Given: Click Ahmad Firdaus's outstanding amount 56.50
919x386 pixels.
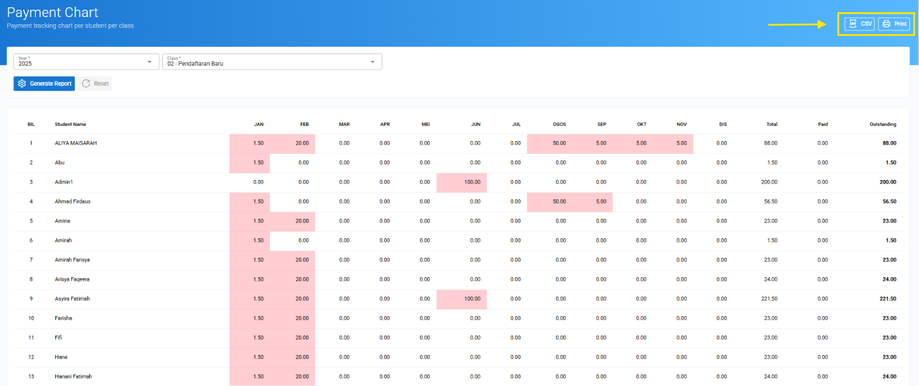Looking at the screenshot, I should pyautogui.click(x=890, y=201).
